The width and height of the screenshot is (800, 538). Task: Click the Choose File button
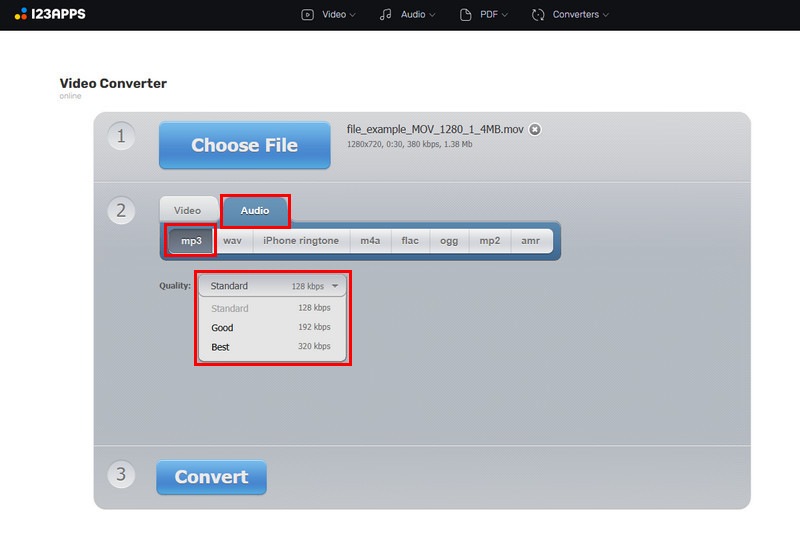click(x=244, y=146)
